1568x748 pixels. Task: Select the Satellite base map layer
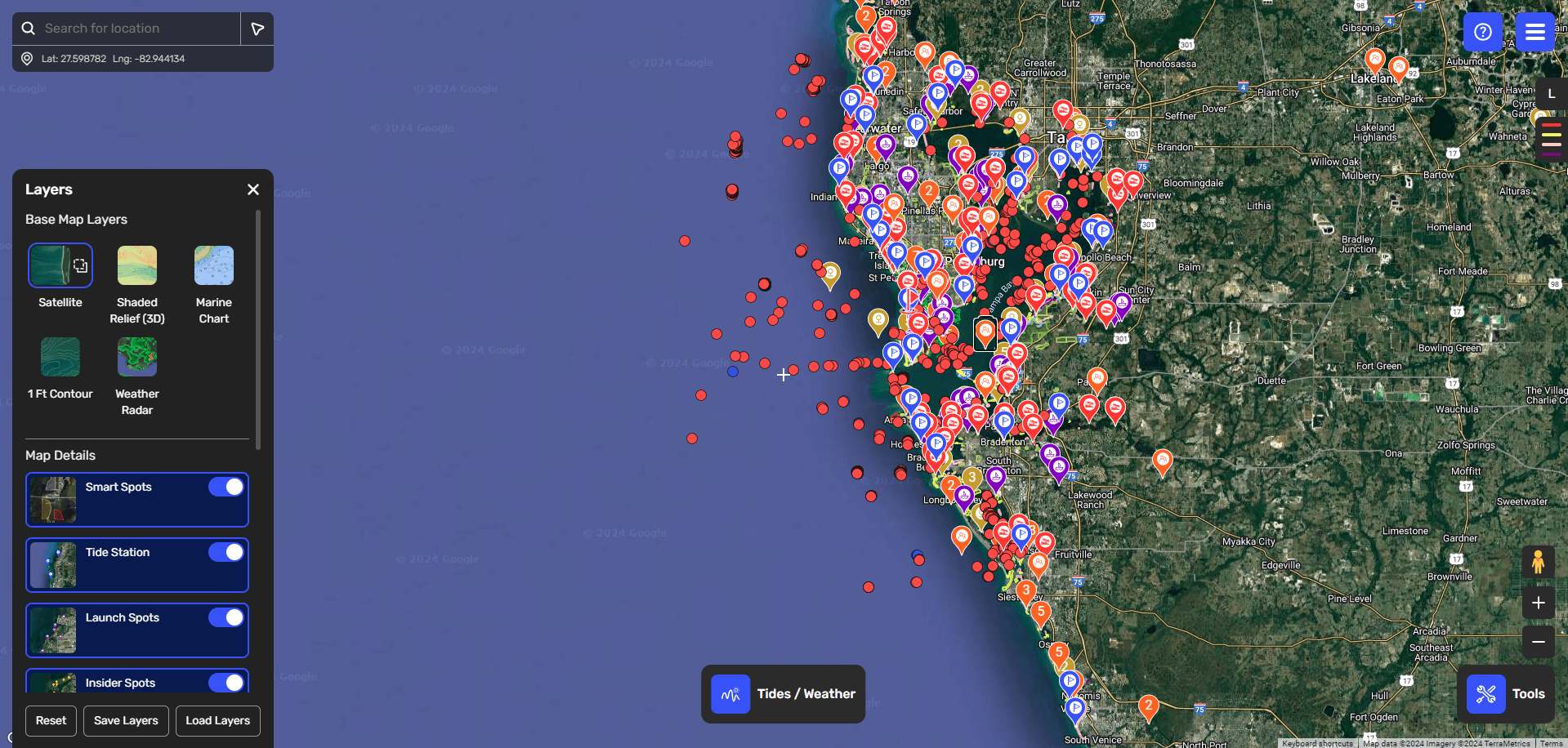(x=60, y=265)
